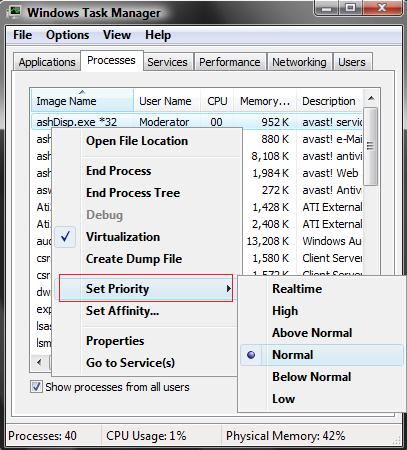
Task: Click the horizontal scroll left arrow
Action: click(x=39, y=362)
